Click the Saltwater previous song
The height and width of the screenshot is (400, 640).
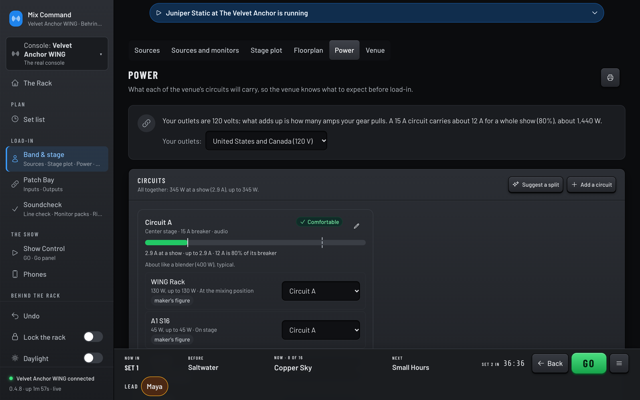pos(203,367)
